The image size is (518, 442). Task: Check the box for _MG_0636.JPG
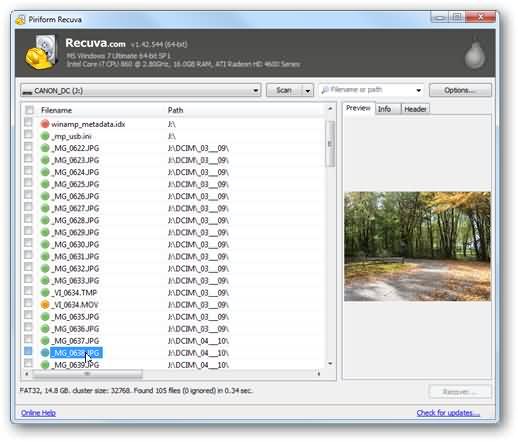tap(28, 327)
